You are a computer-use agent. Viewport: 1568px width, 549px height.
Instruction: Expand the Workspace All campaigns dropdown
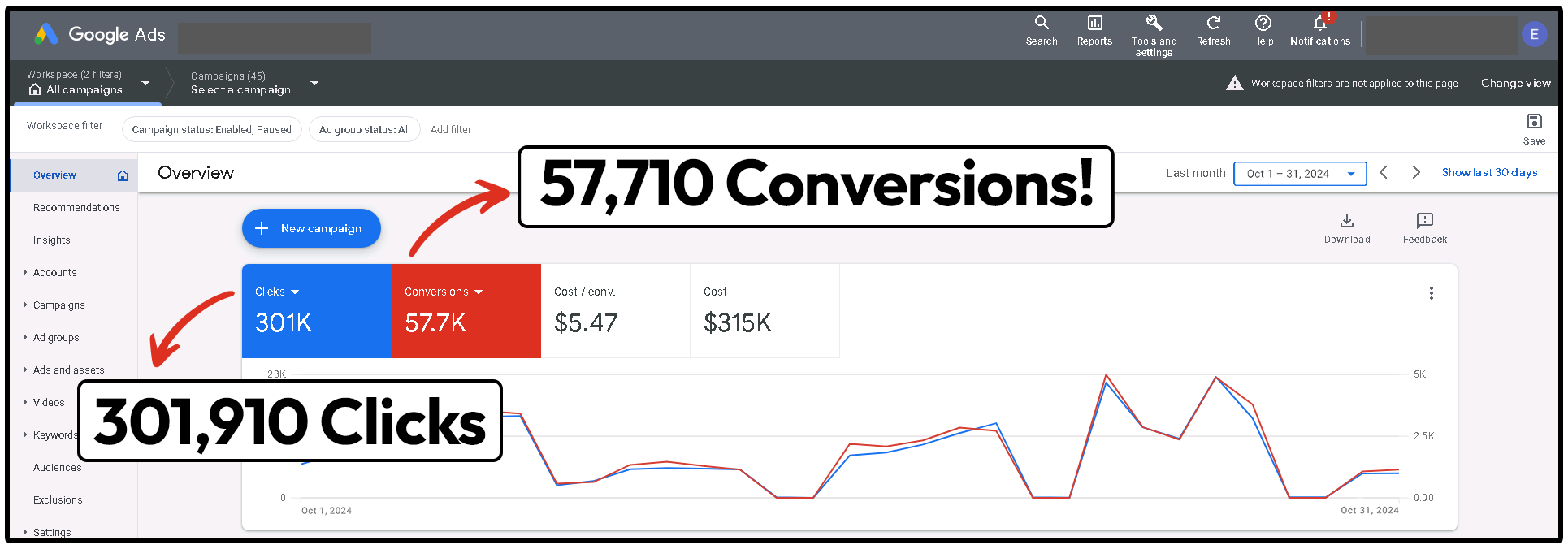click(145, 83)
